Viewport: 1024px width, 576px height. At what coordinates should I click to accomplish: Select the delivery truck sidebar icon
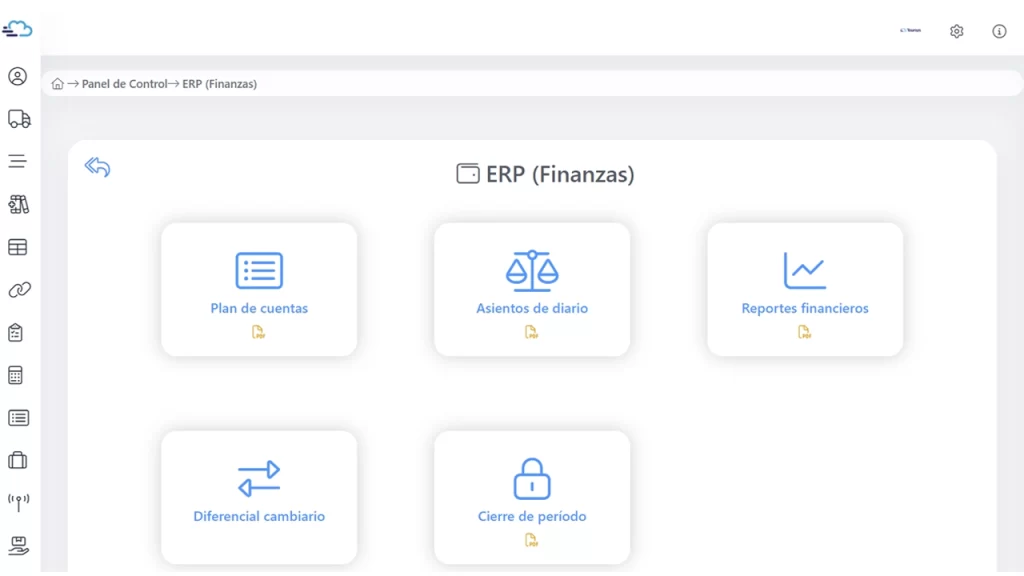(x=19, y=119)
